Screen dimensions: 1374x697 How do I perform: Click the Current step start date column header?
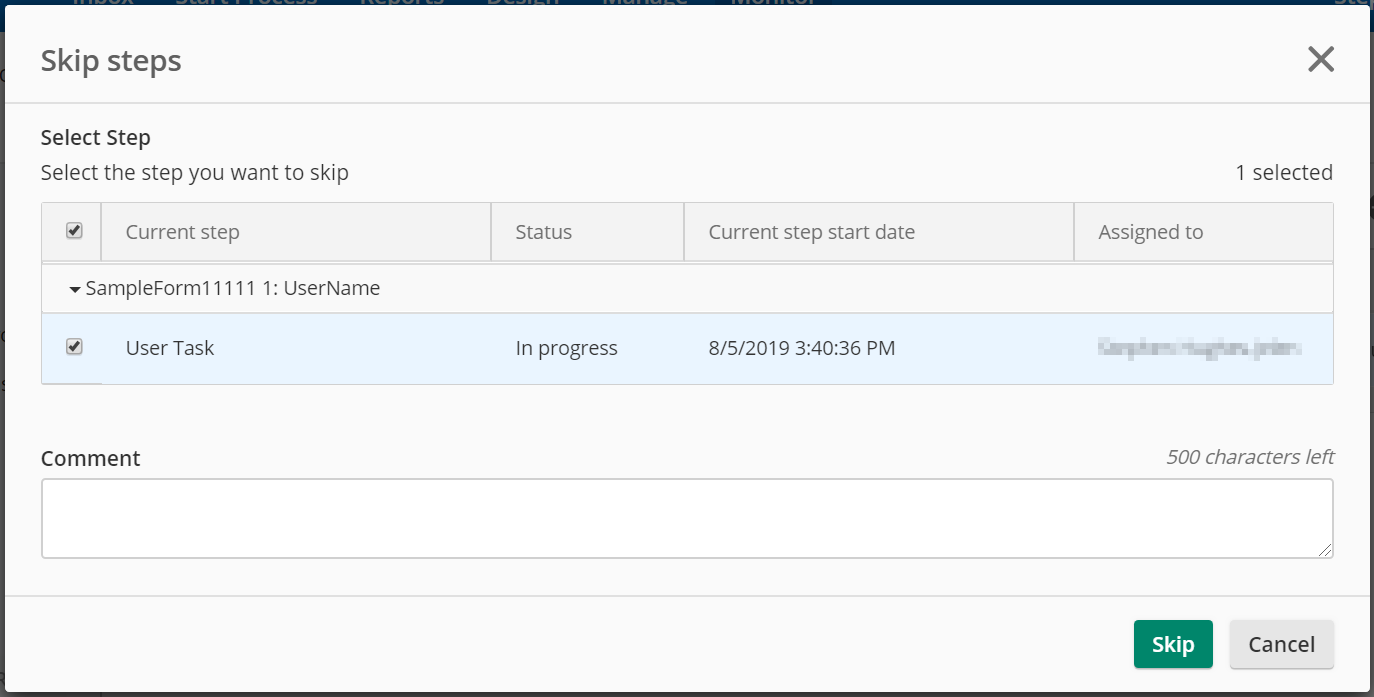(812, 231)
